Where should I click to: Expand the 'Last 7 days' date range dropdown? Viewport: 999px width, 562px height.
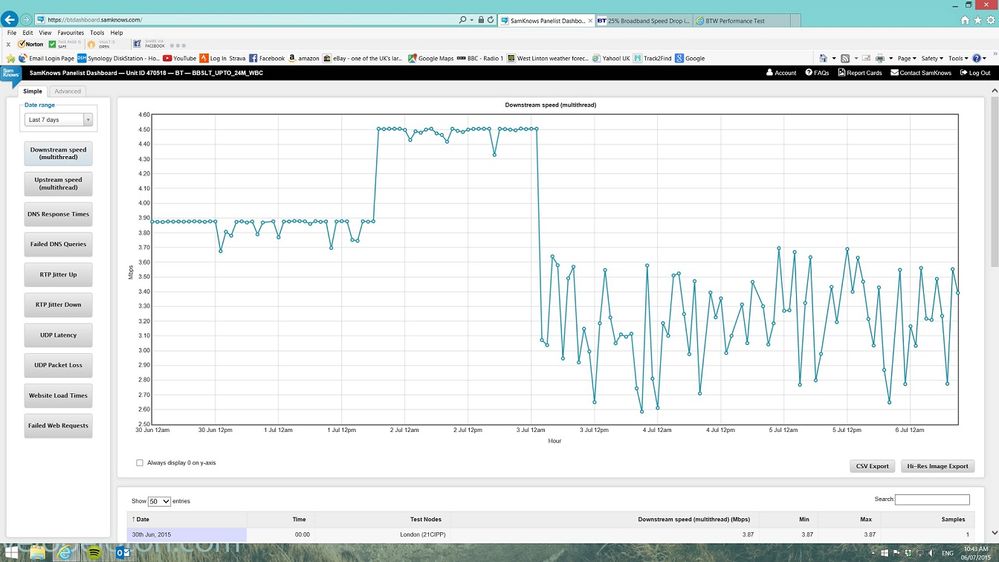(x=59, y=119)
